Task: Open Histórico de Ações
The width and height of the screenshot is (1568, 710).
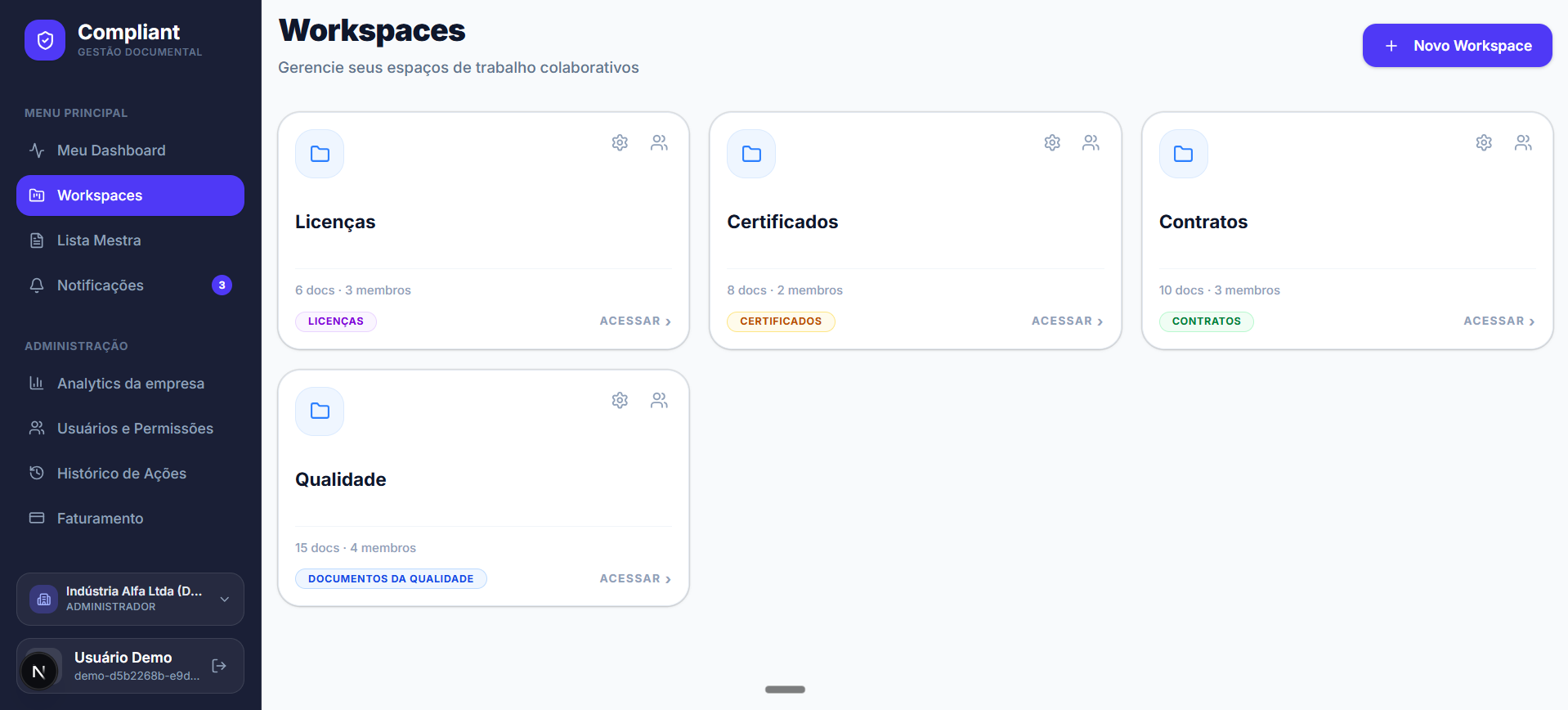Action: click(122, 473)
